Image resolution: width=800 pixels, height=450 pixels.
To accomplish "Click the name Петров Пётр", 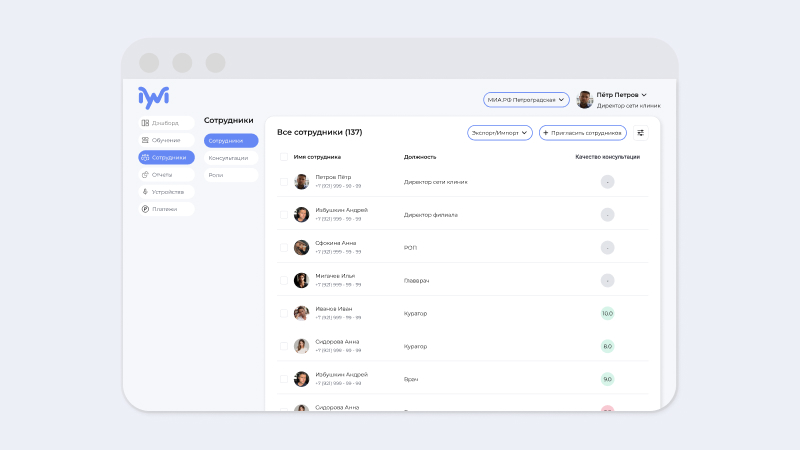I will pyautogui.click(x=333, y=177).
